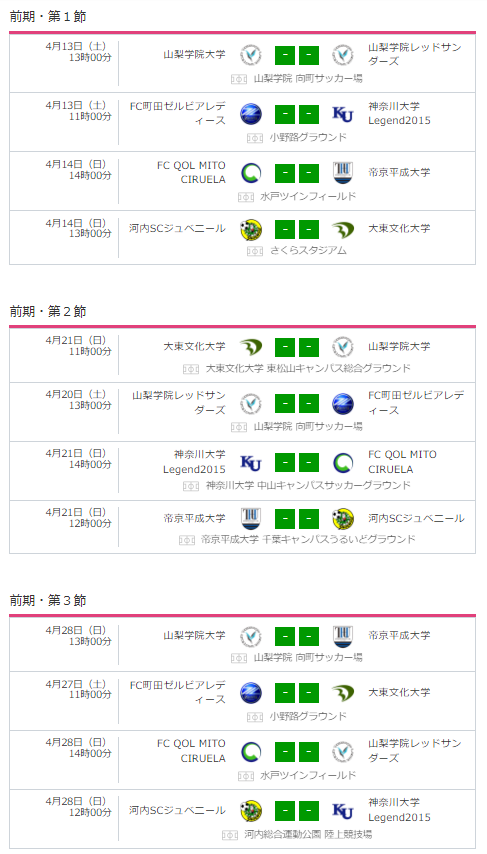Click FC QOL MITO CIRUELA logo in 第1節
This screenshot has height=854, width=487.
tap(251, 173)
